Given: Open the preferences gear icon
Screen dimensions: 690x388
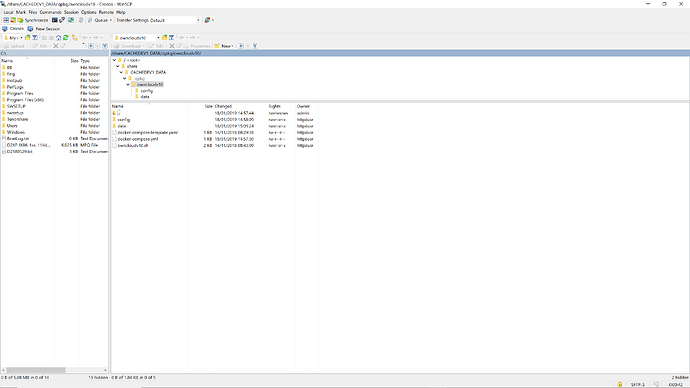Looking at the screenshot, I should tap(81, 20).
